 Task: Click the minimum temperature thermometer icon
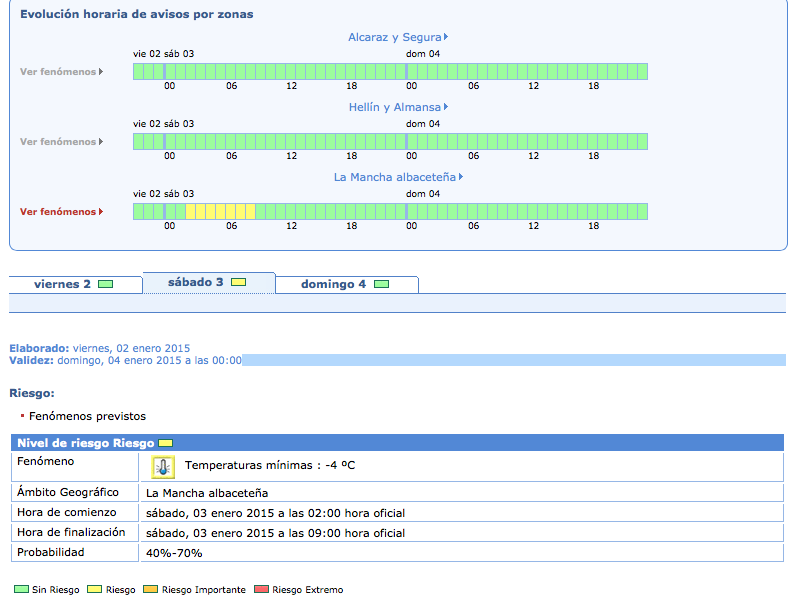pyautogui.click(x=163, y=467)
